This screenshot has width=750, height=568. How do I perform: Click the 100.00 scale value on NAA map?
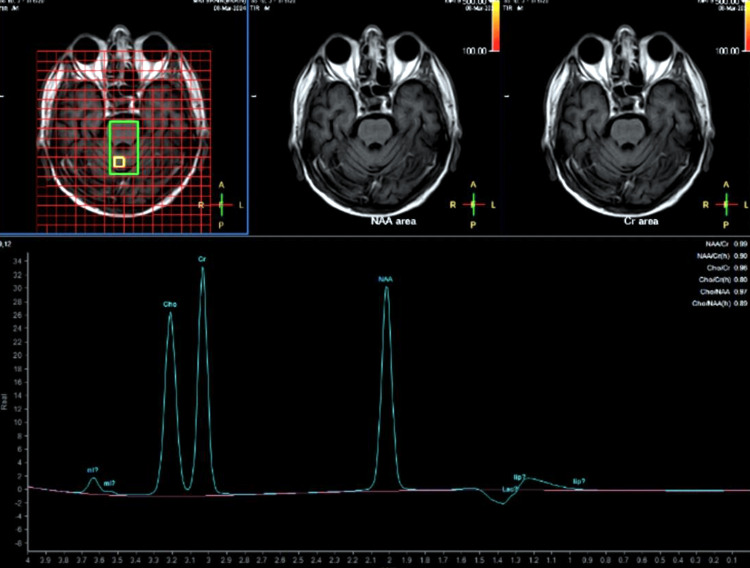pos(474,51)
